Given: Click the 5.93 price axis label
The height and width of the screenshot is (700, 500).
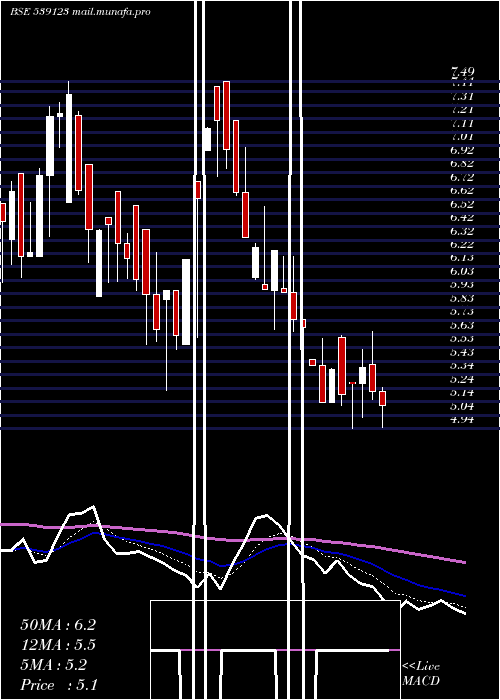Looking at the screenshot, I should point(462,284).
